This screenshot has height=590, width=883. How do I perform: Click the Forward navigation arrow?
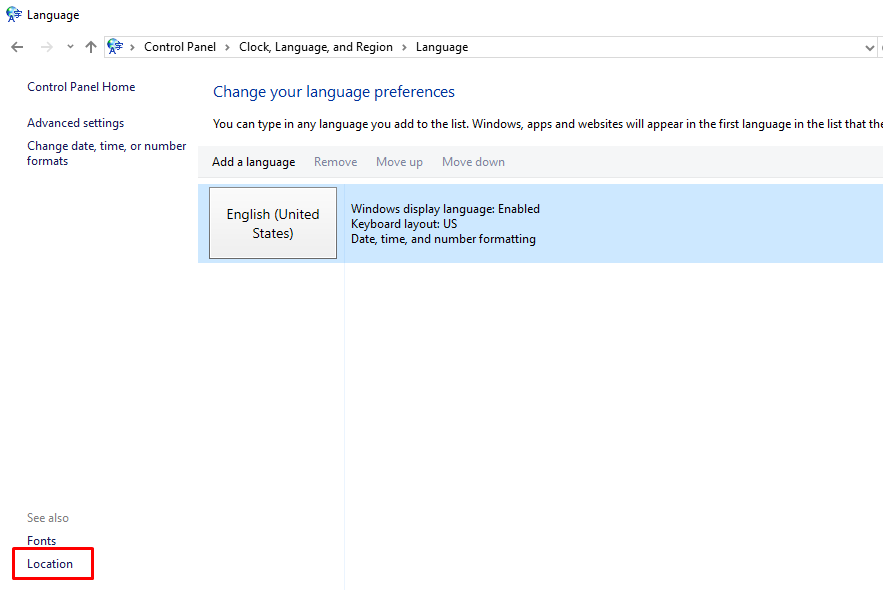(46, 47)
